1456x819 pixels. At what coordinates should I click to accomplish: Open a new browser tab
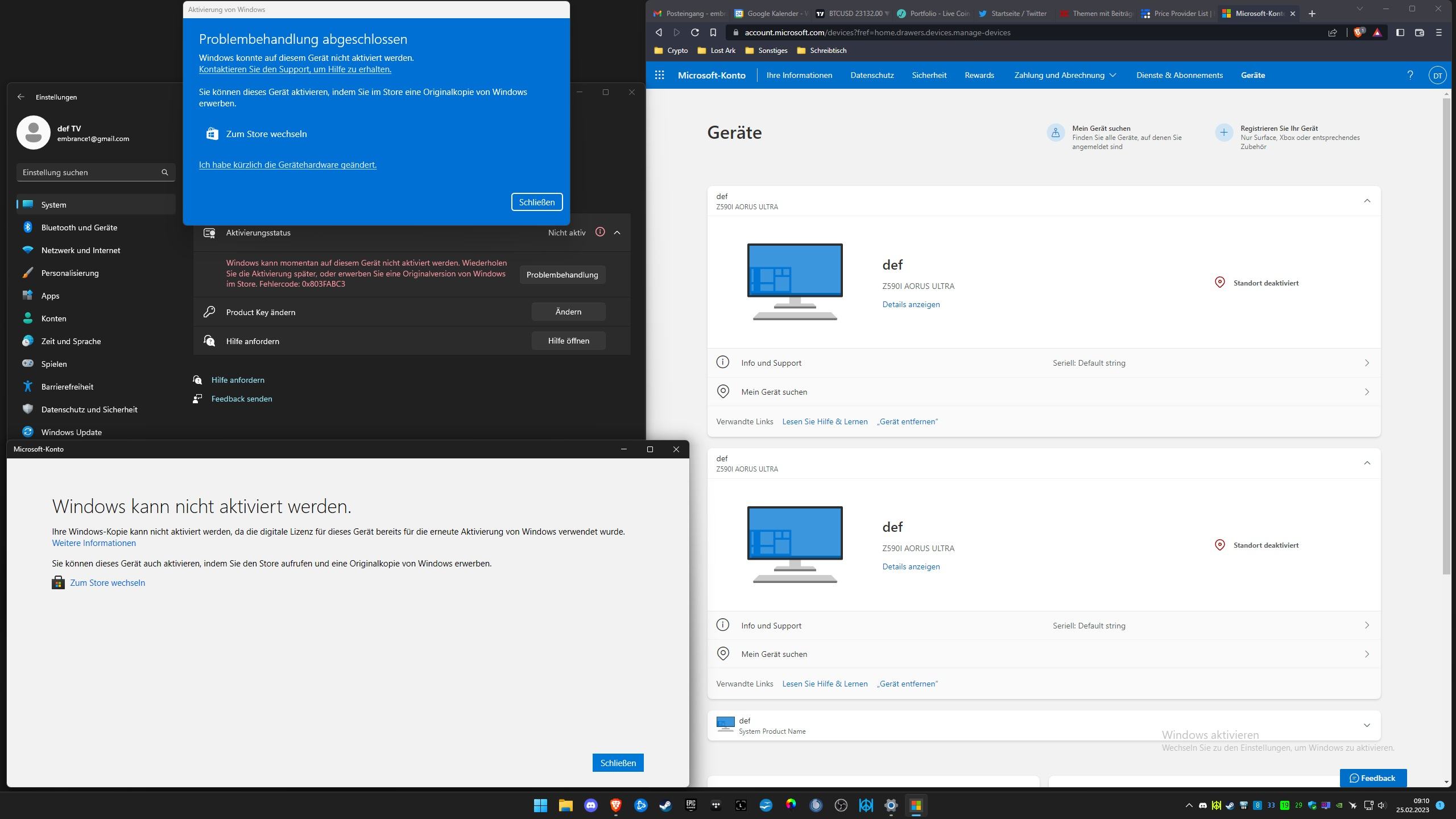(1312, 13)
